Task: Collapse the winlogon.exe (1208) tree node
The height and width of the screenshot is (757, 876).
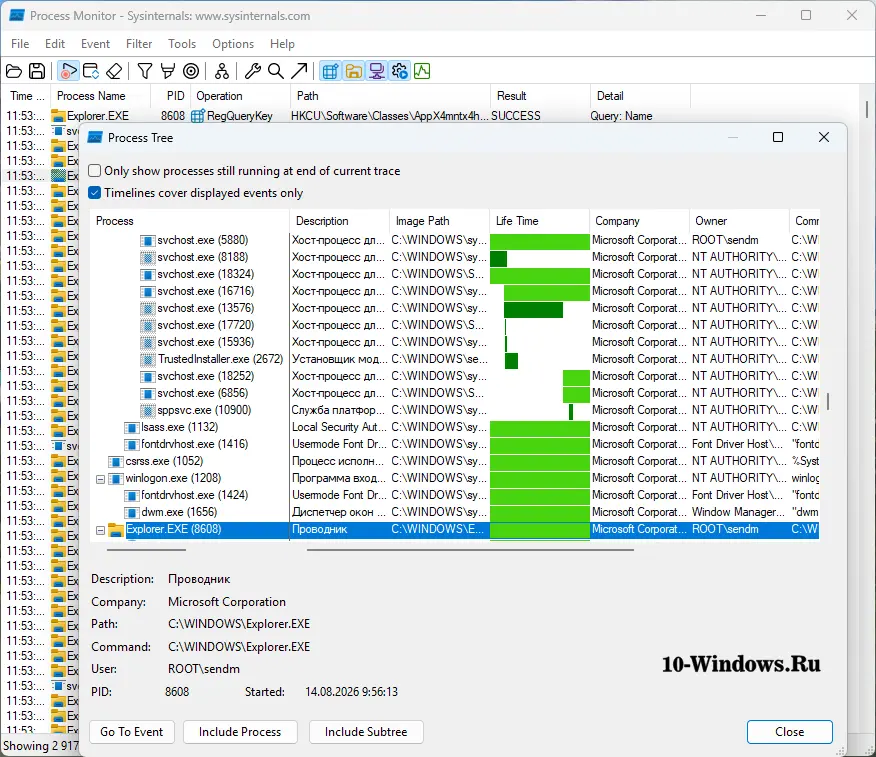Action: click(101, 479)
